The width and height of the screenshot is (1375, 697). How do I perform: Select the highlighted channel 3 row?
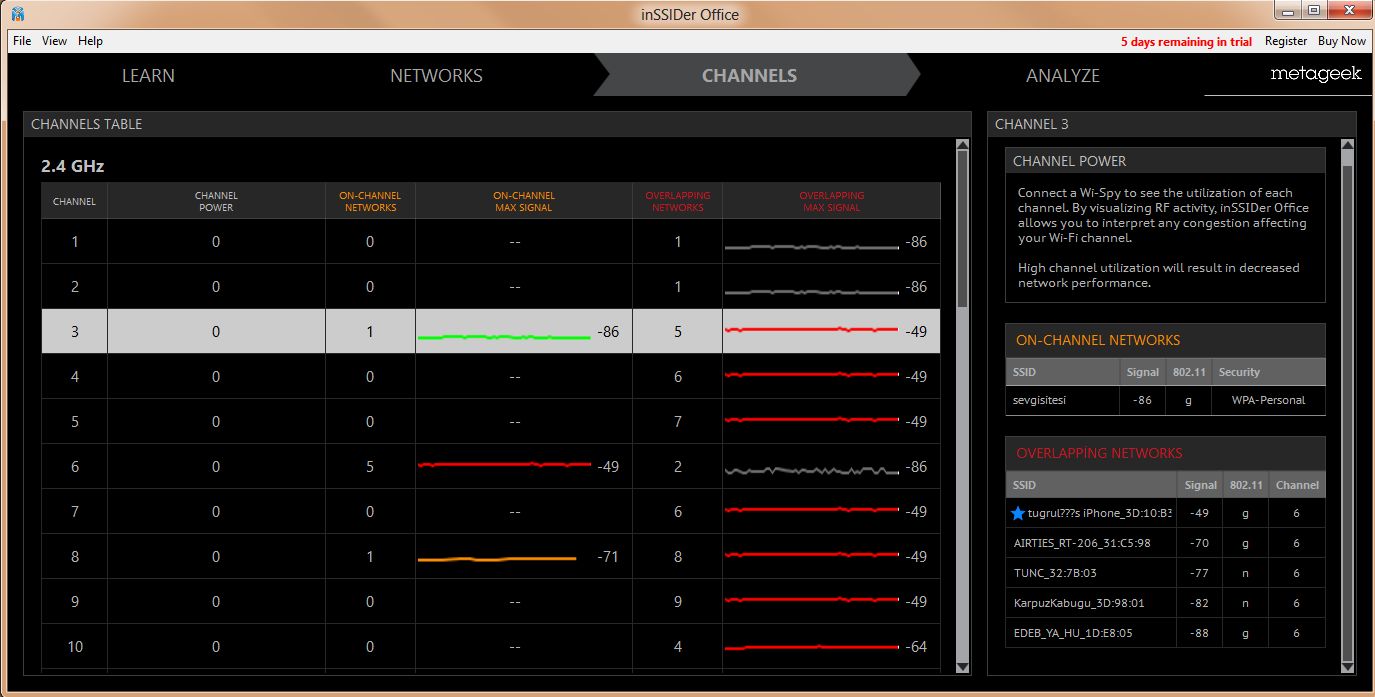pos(491,331)
